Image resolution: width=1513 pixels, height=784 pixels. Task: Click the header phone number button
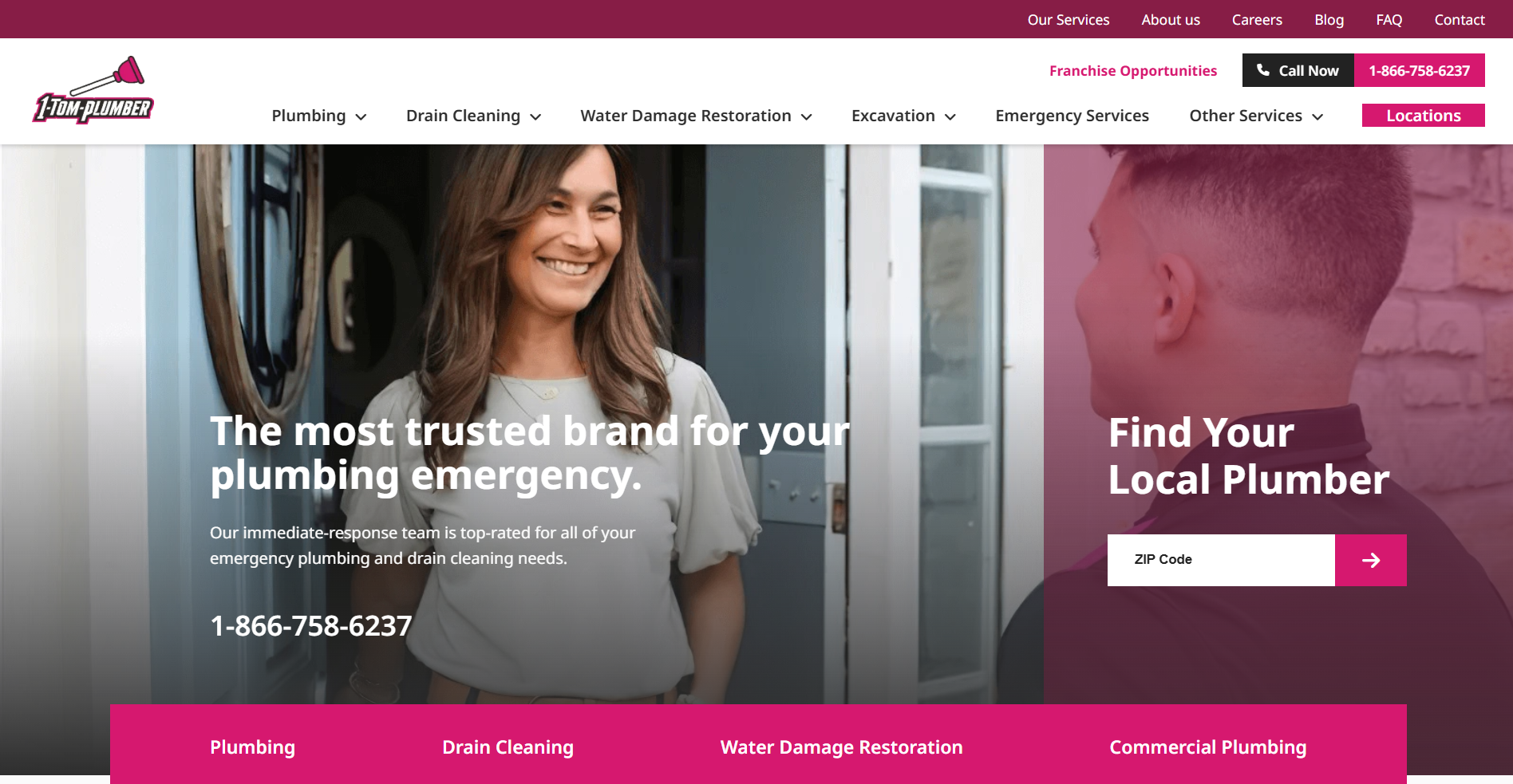(x=1419, y=70)
